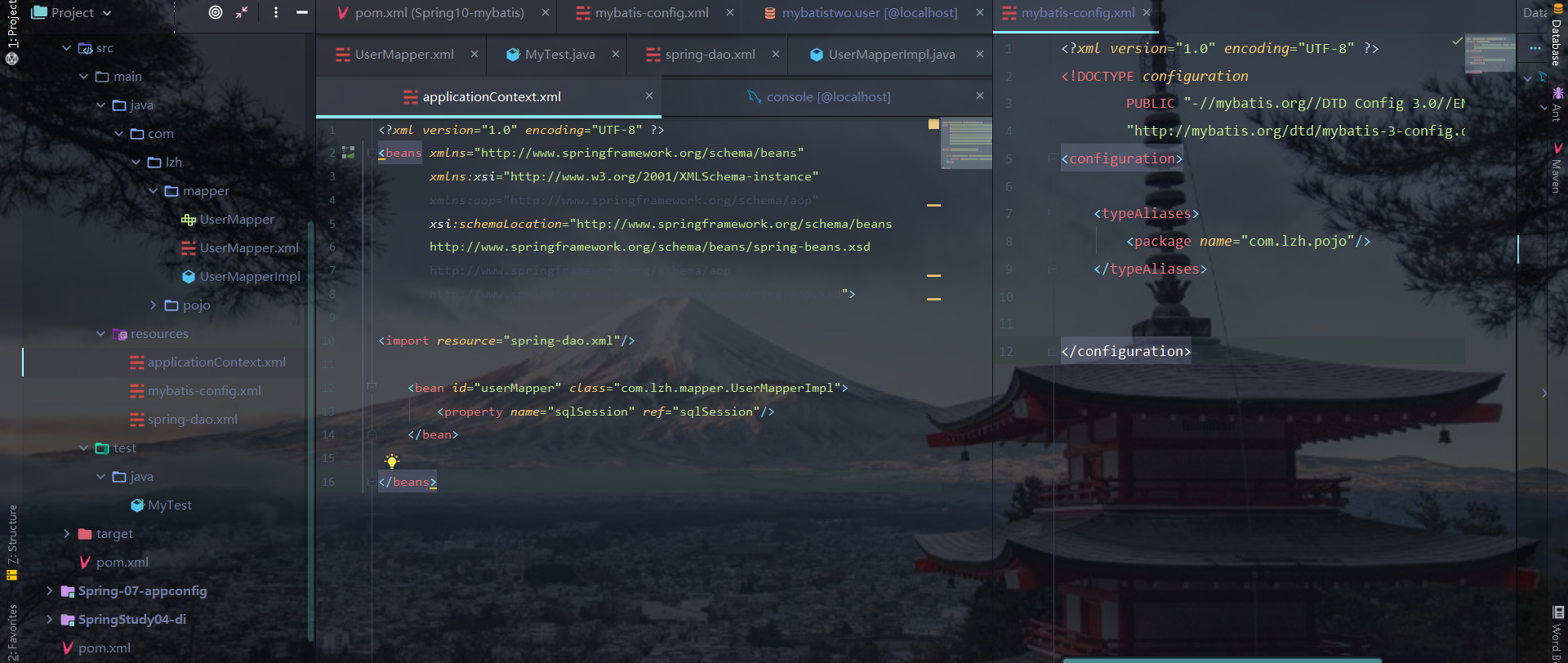Select UserMapperImpl in the project tree
This screenshot has height=663, width=1568.
click(249, 277)
